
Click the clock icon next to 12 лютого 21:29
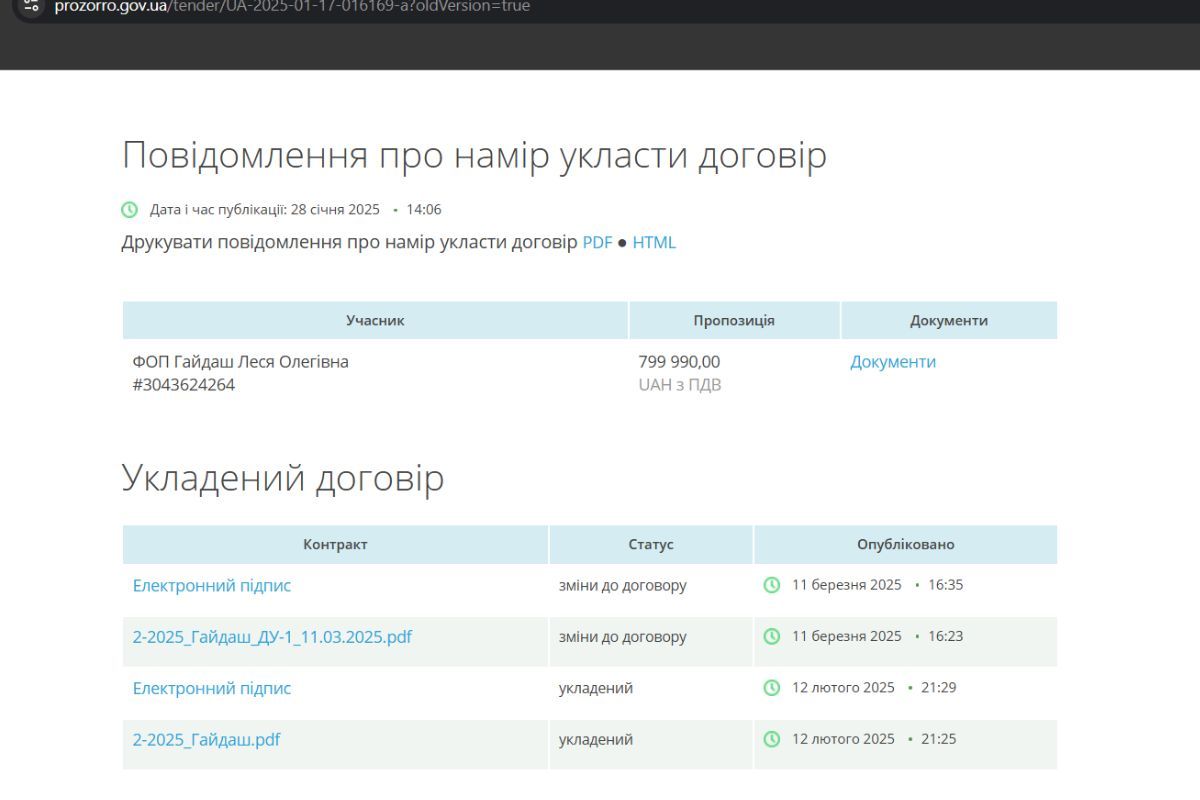point(772,688)
